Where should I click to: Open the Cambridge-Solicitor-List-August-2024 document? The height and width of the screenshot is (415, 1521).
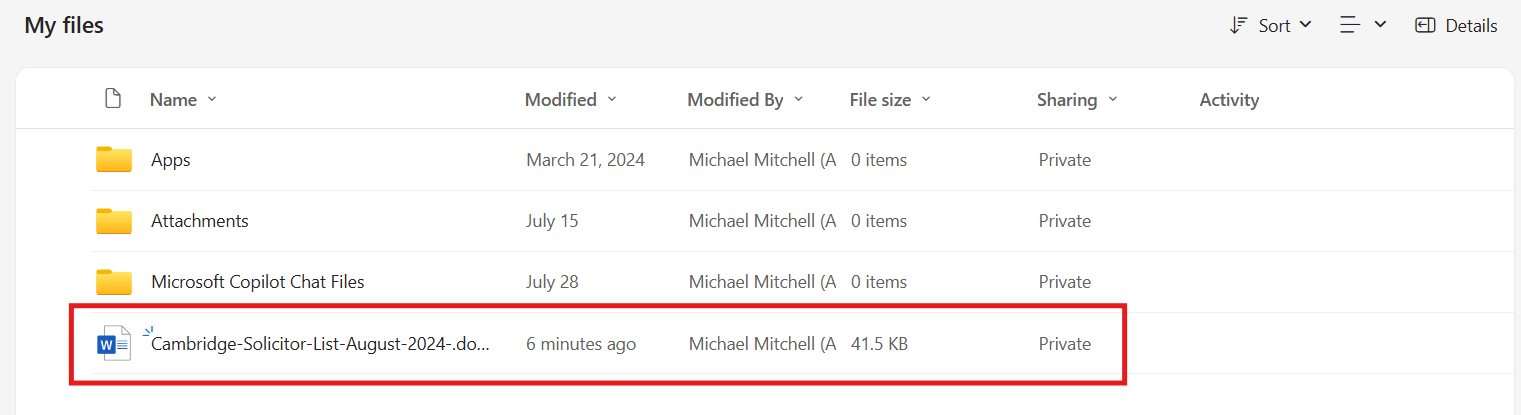point(320,343)
